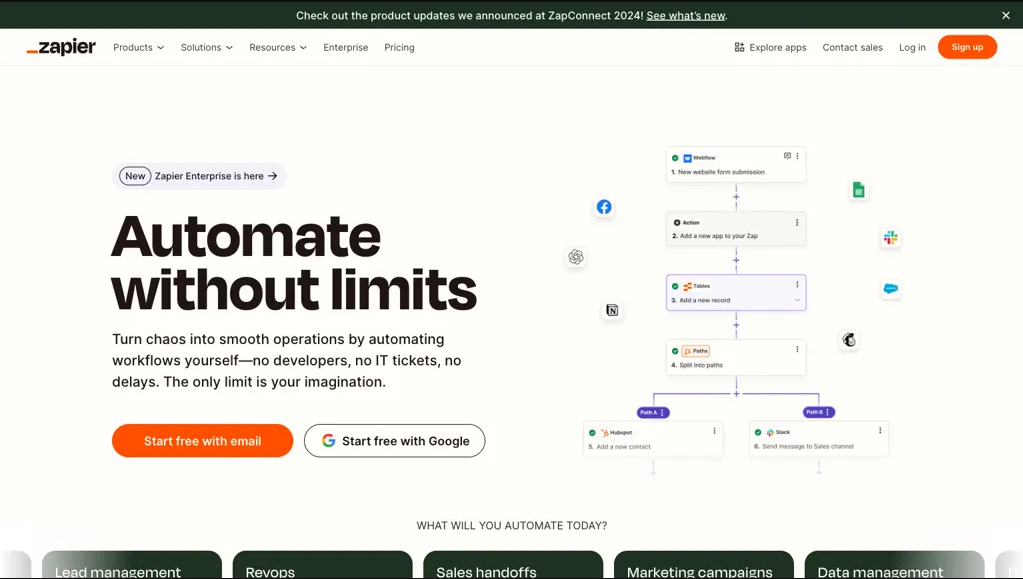Click the Google Sheets icon

point(858,190)
